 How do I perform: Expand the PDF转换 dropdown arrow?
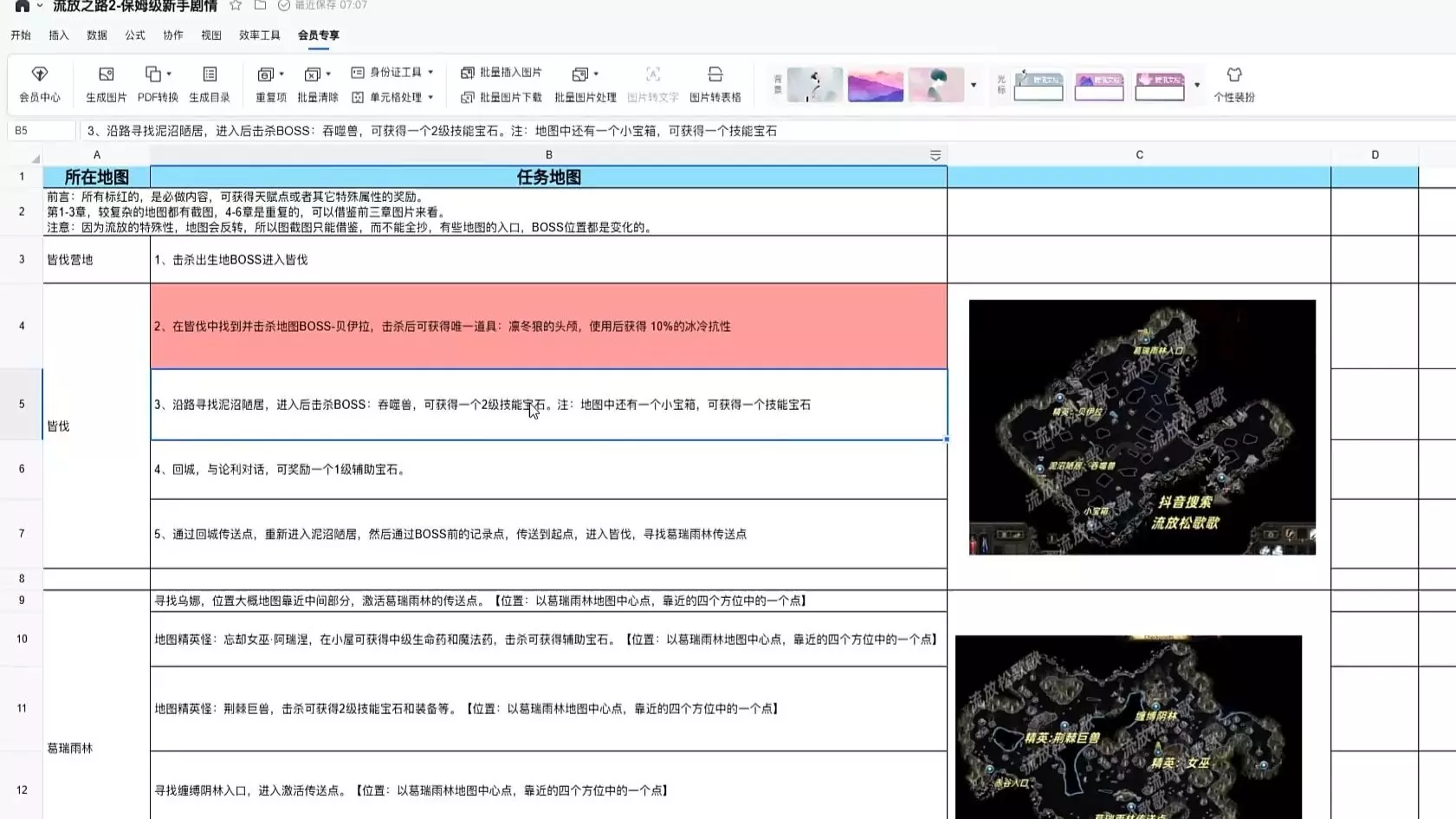pos(169,74)
